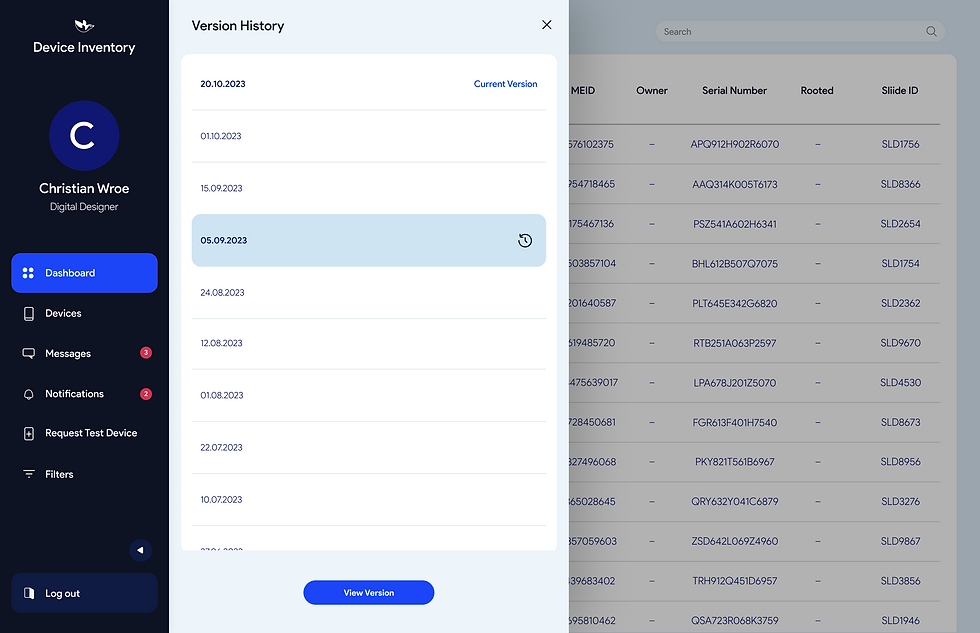Click Sliide ID SLD2654

click(900, 224)
